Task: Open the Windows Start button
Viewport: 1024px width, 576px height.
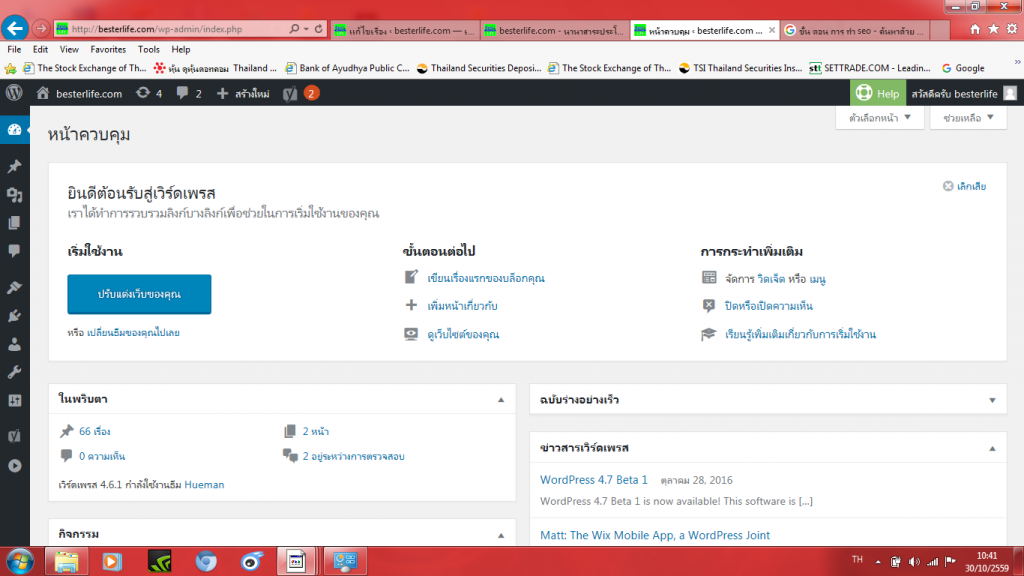Action: (20, 562)
